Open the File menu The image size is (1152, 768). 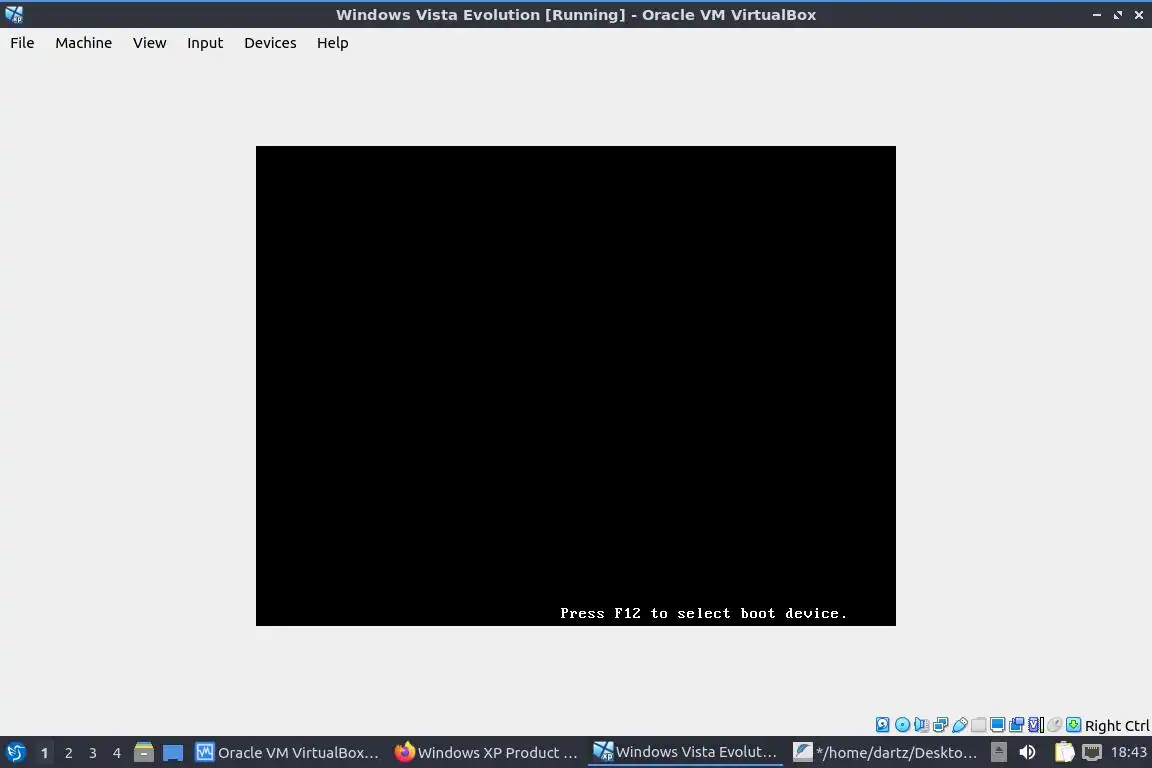click(22, 43)
